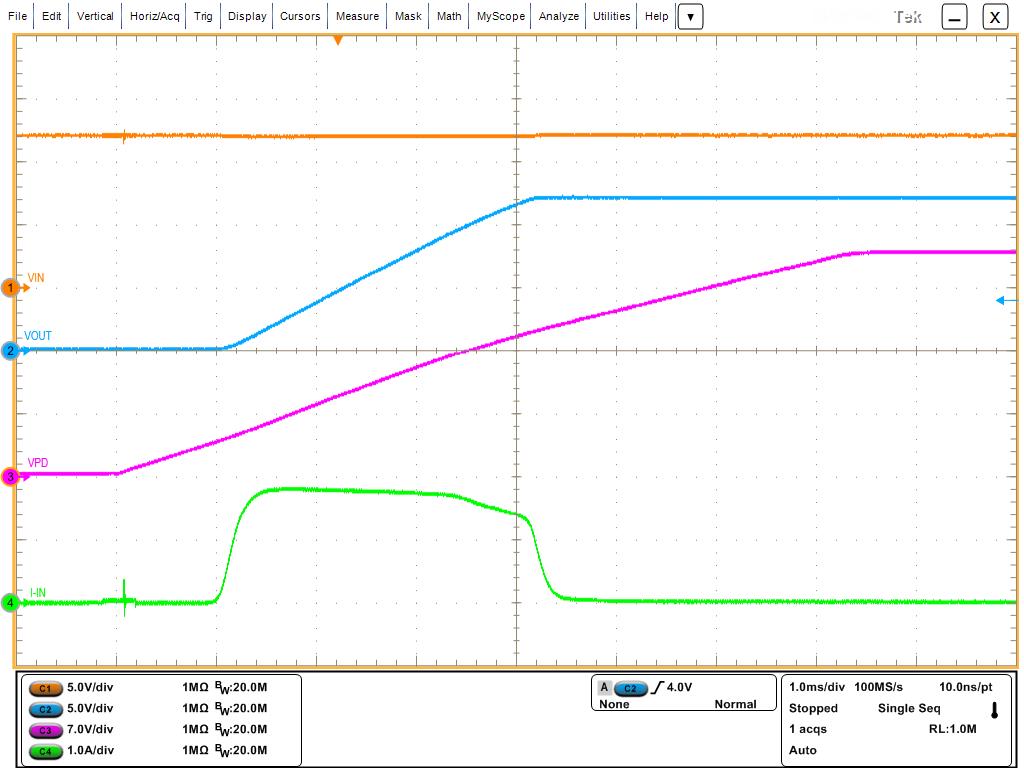Viewport: 1024px width, 768px height.
Task: Click the trigger source C2 badge
Action: 630,688
